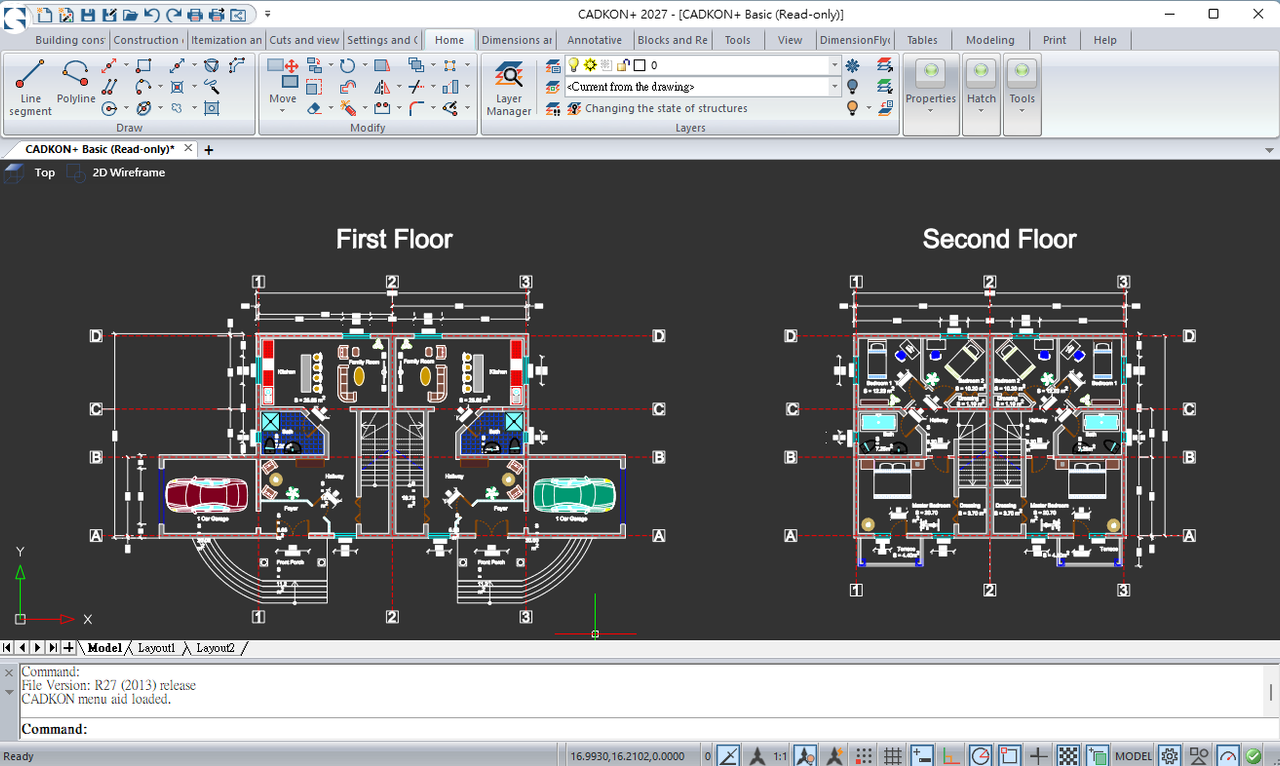The height and width of the screenshot is (766, 1280).
Task: Click the layer 0 color swatch
Action: point(640,65)
